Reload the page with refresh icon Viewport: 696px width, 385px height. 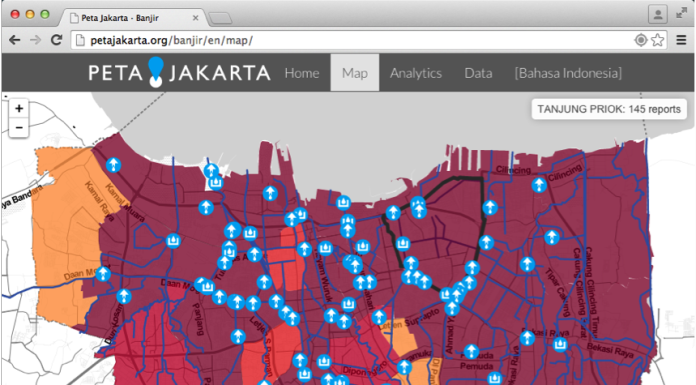(x=56, y=40)
